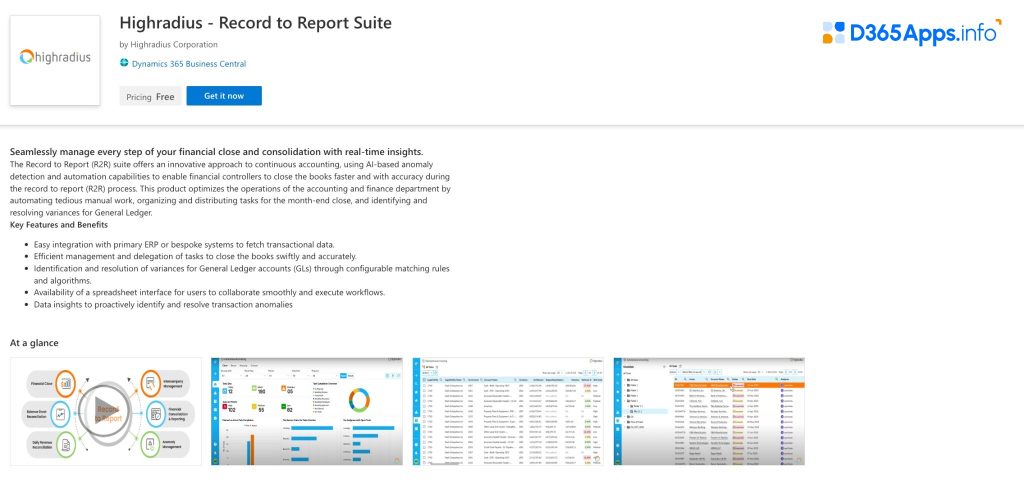Viewport: 1024px width, 487px height.
Task: Click the Highradius - Record to Report Suite title
Action: tap(255, 23)
